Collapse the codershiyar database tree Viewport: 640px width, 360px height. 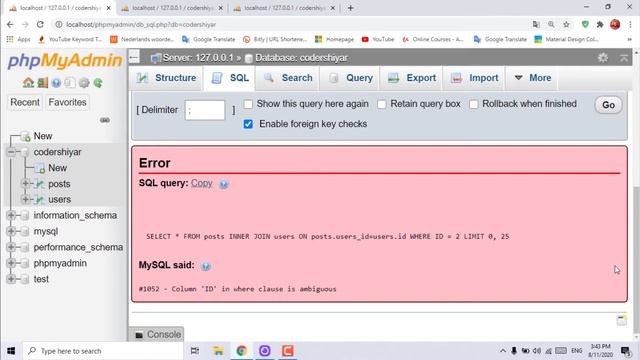point(11,152)
